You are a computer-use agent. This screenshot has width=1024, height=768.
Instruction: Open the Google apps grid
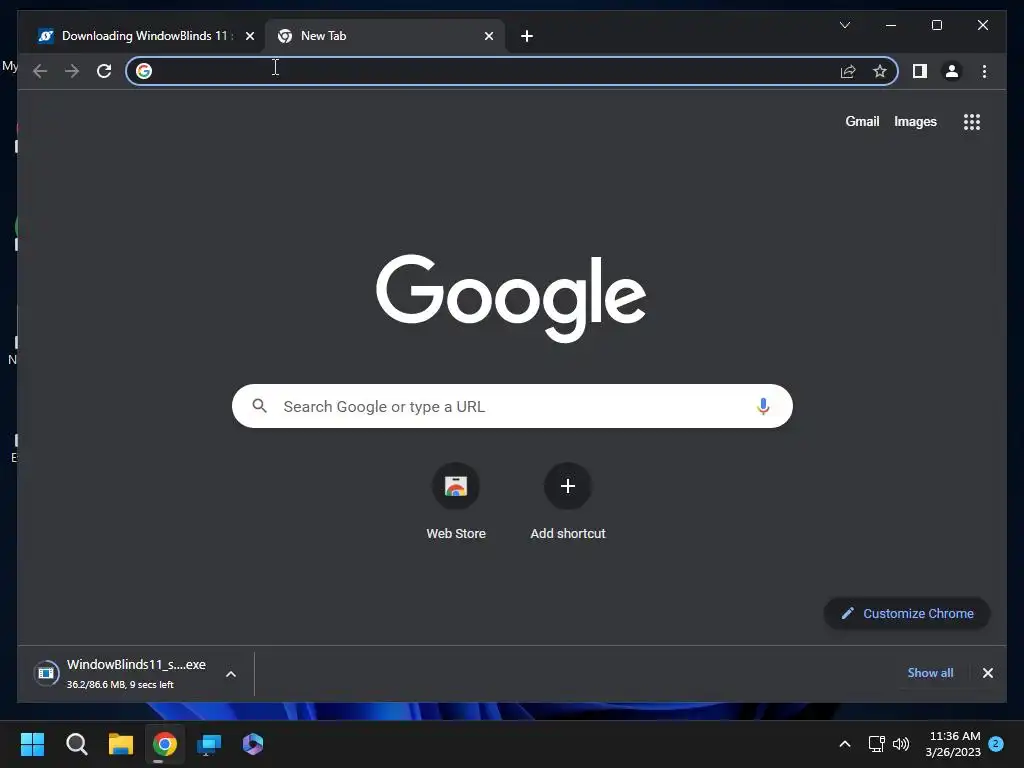[x=972, y=121]
